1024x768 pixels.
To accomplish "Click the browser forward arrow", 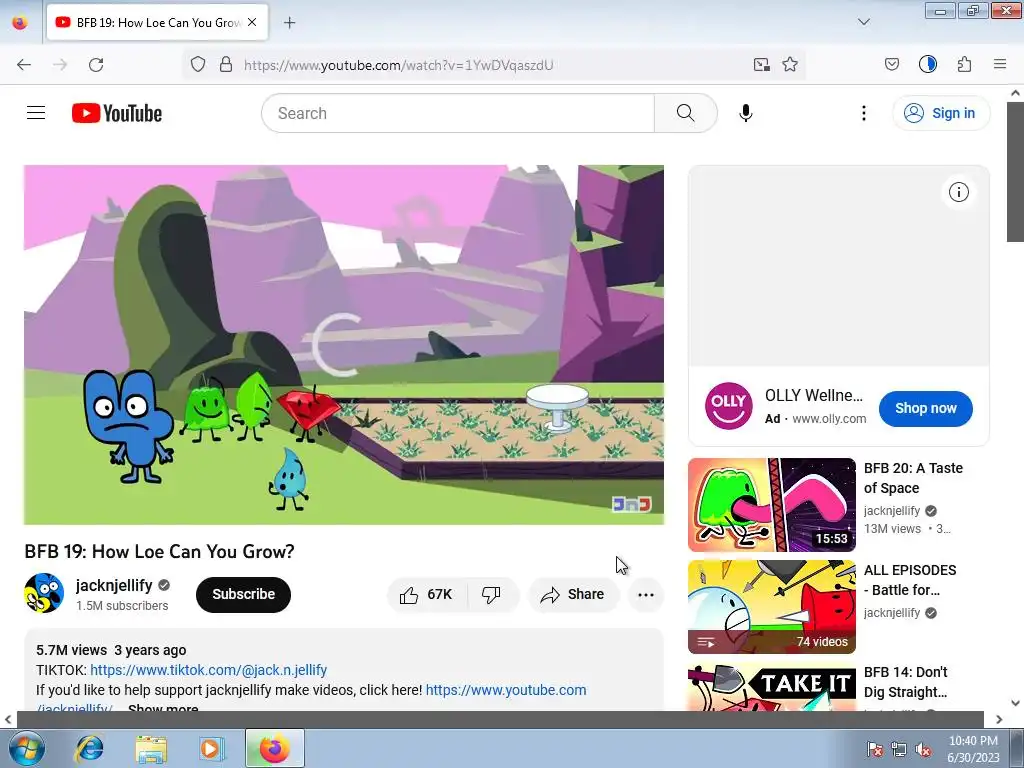I will [x=60, y=65].
